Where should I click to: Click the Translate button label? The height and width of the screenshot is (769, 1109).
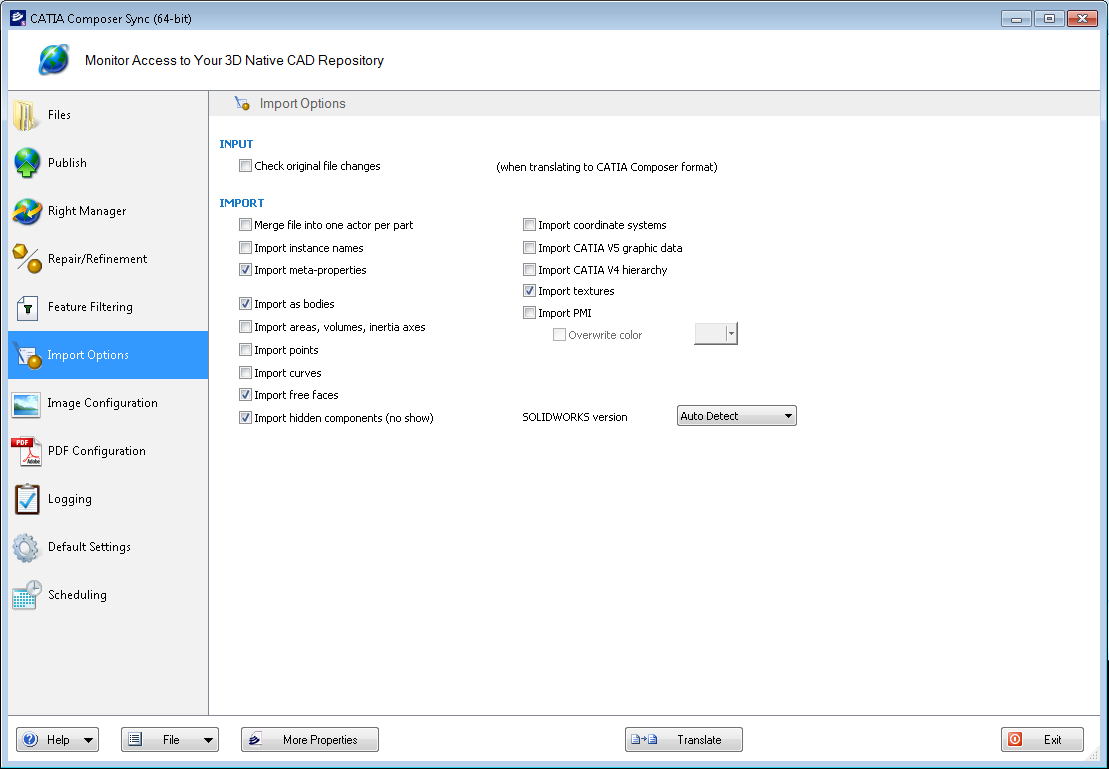coord(699,740)
